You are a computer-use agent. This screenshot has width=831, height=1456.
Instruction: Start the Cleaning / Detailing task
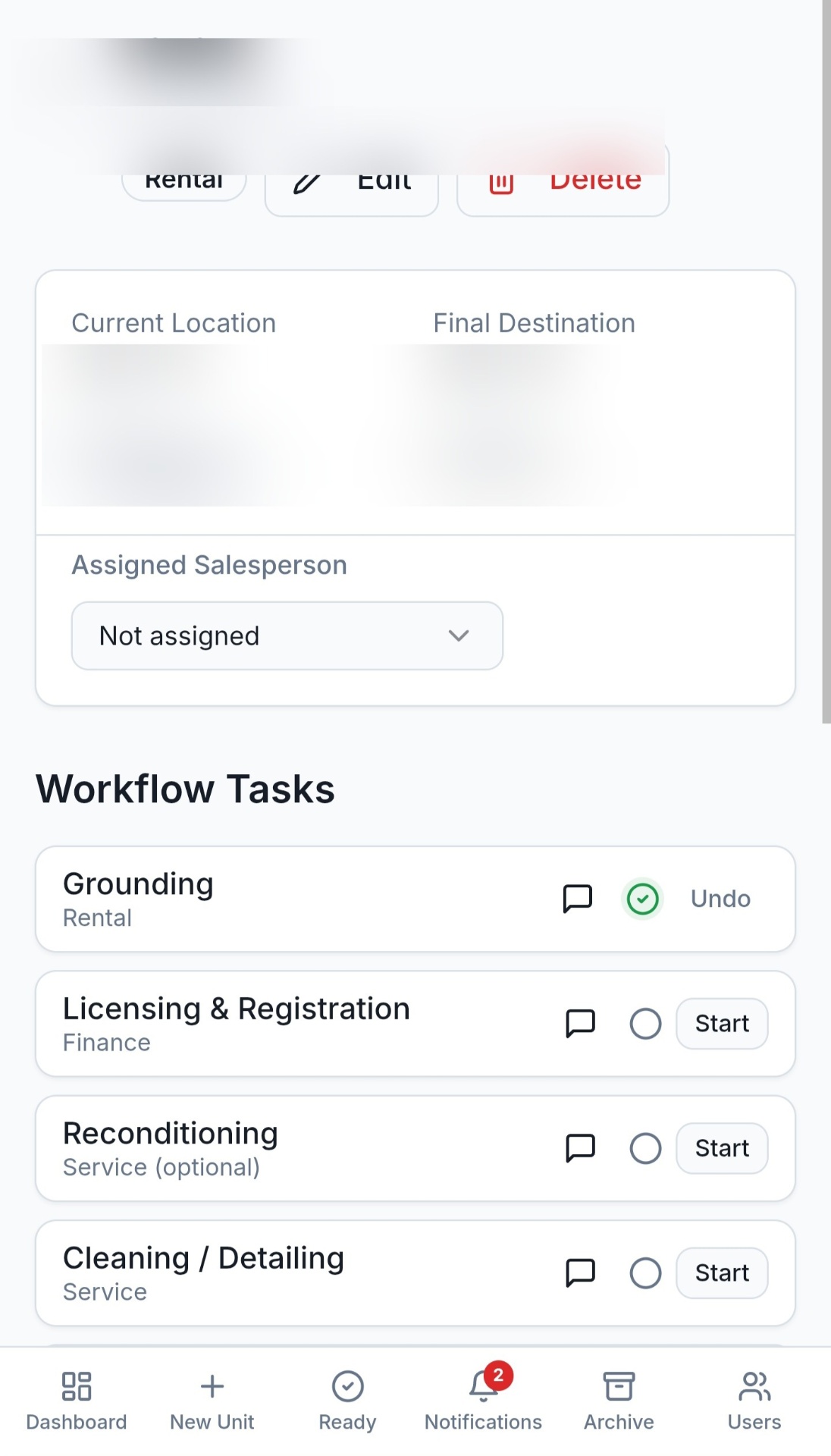tap(721, 1272)
